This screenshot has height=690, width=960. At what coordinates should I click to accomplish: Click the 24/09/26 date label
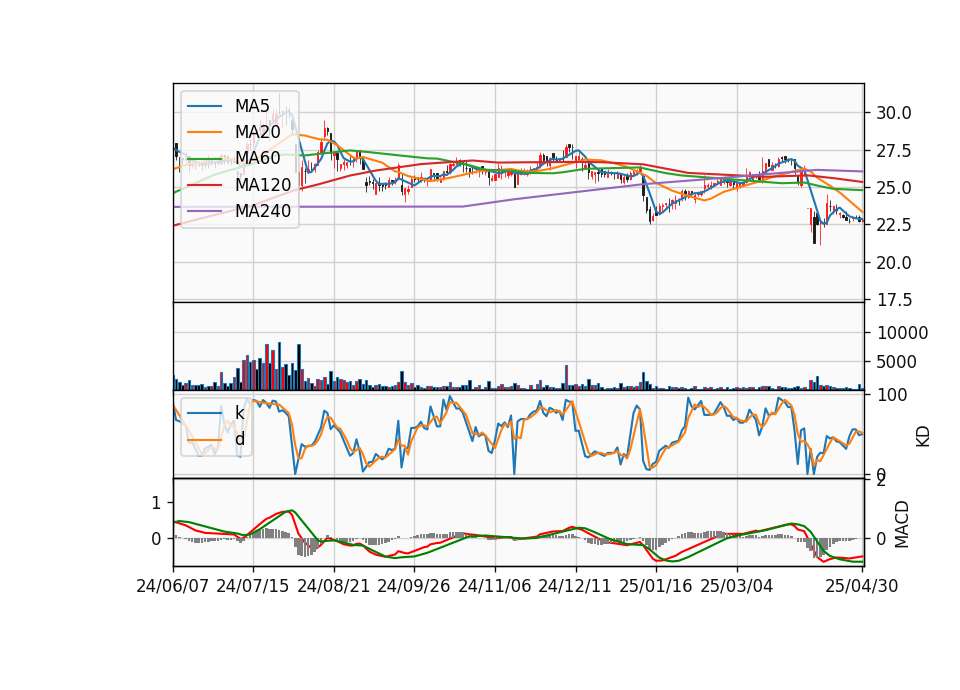[x=414, y=586]
